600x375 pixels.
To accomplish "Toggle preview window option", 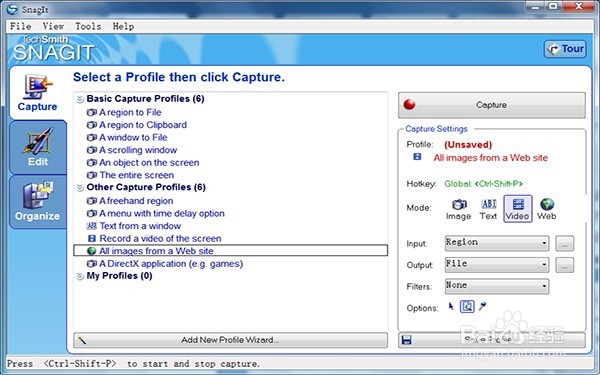I will [x=467, y=307].
